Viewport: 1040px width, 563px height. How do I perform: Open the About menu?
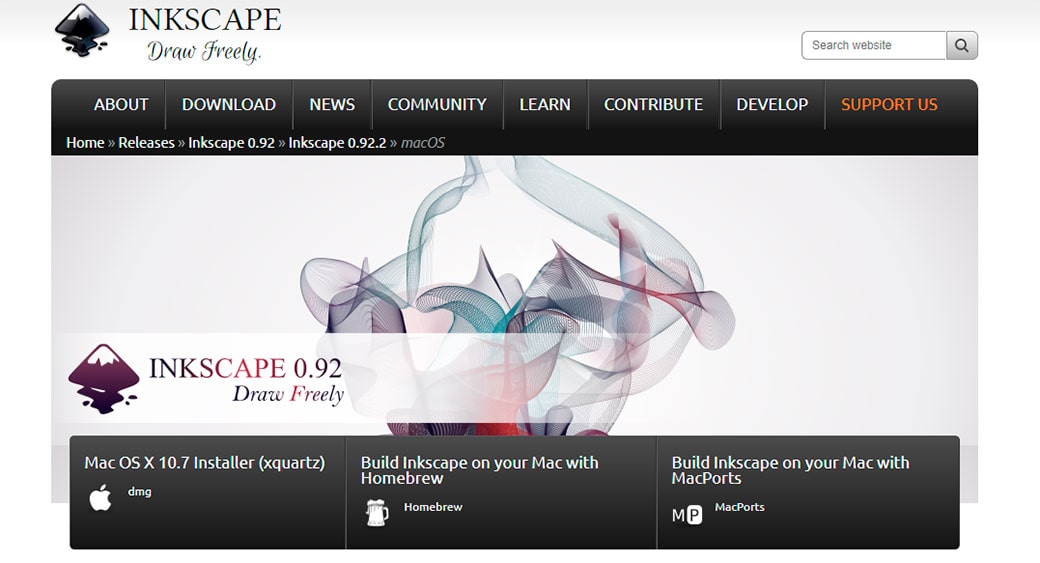pyautogui.click(x=121, y=104)
